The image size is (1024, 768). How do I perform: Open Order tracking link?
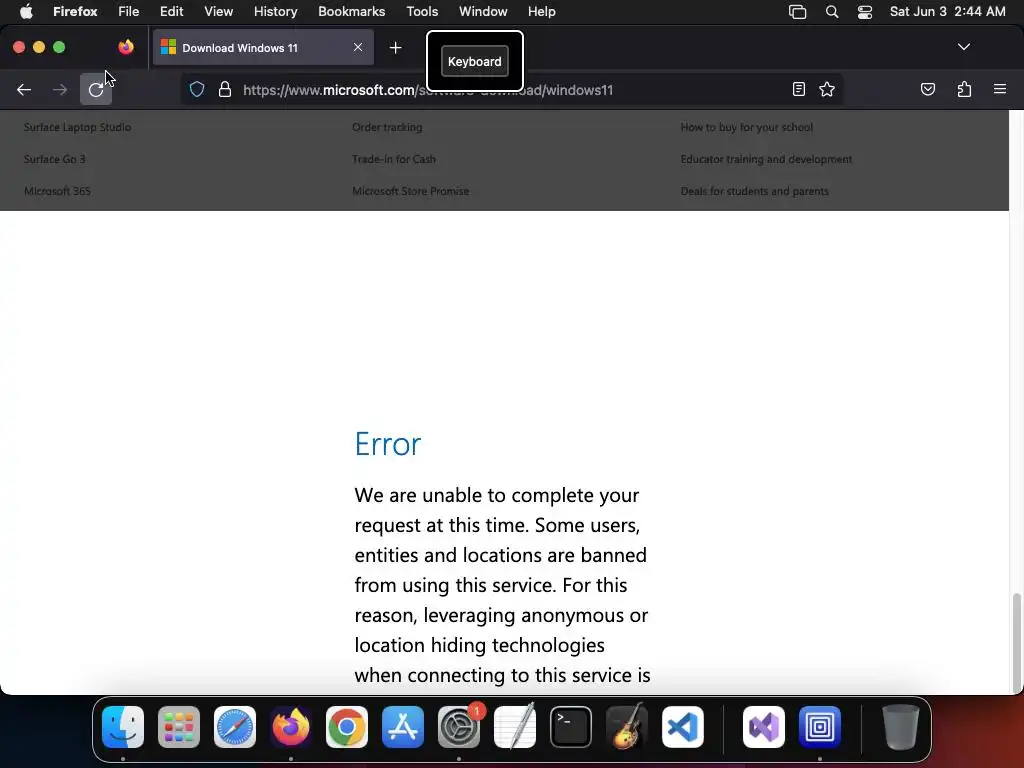[387, 127]
